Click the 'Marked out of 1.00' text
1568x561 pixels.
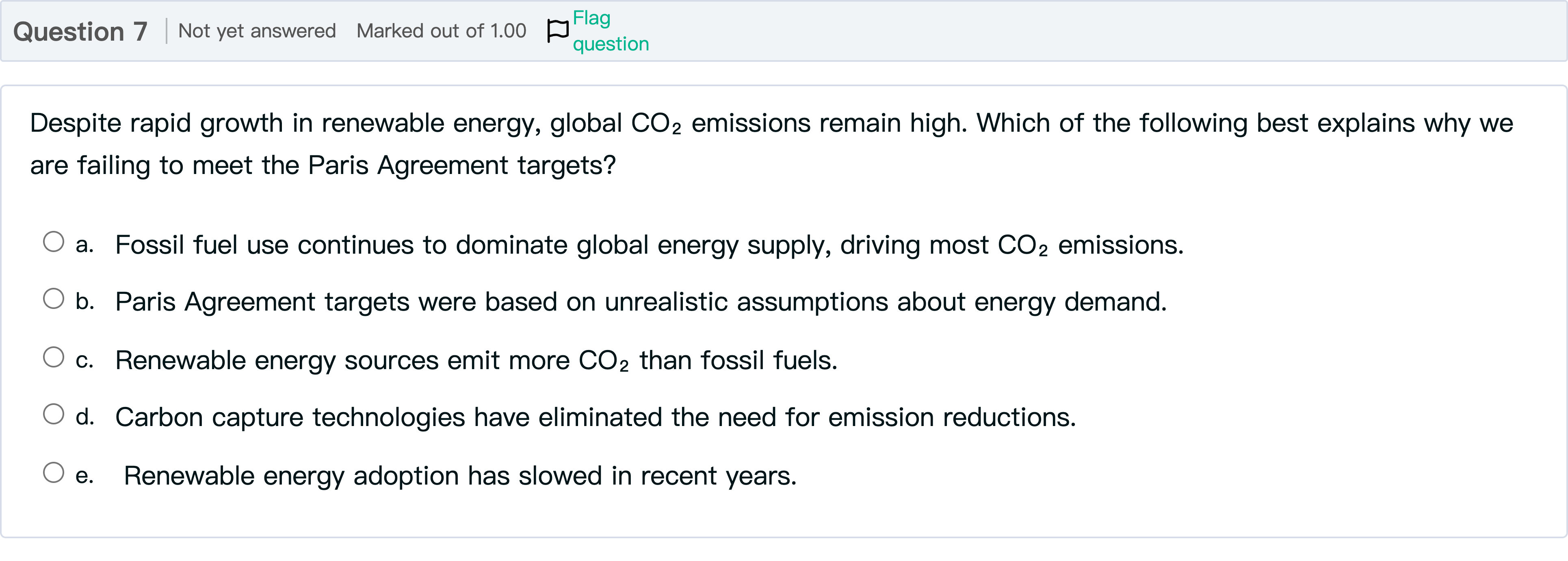pos(441,31)
